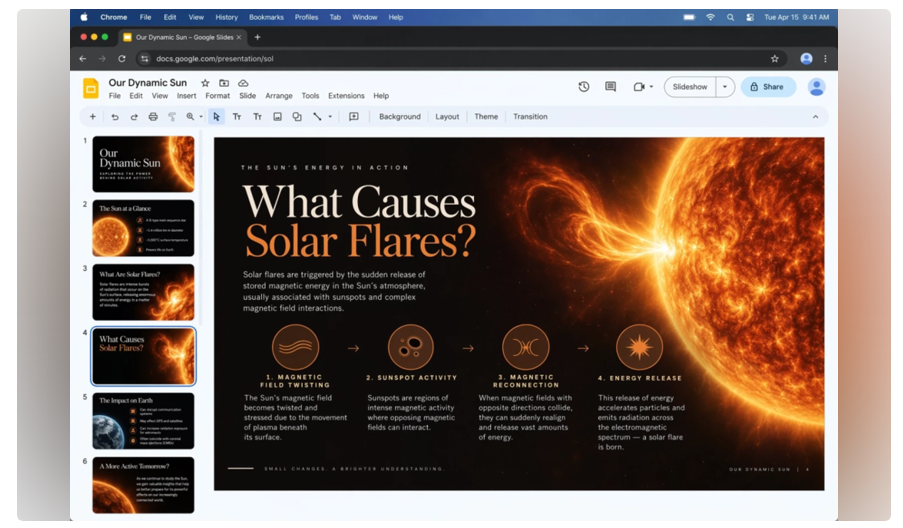Select the paint format tool
This screenshot has width=903, height=528.
(x=172, y=117)
